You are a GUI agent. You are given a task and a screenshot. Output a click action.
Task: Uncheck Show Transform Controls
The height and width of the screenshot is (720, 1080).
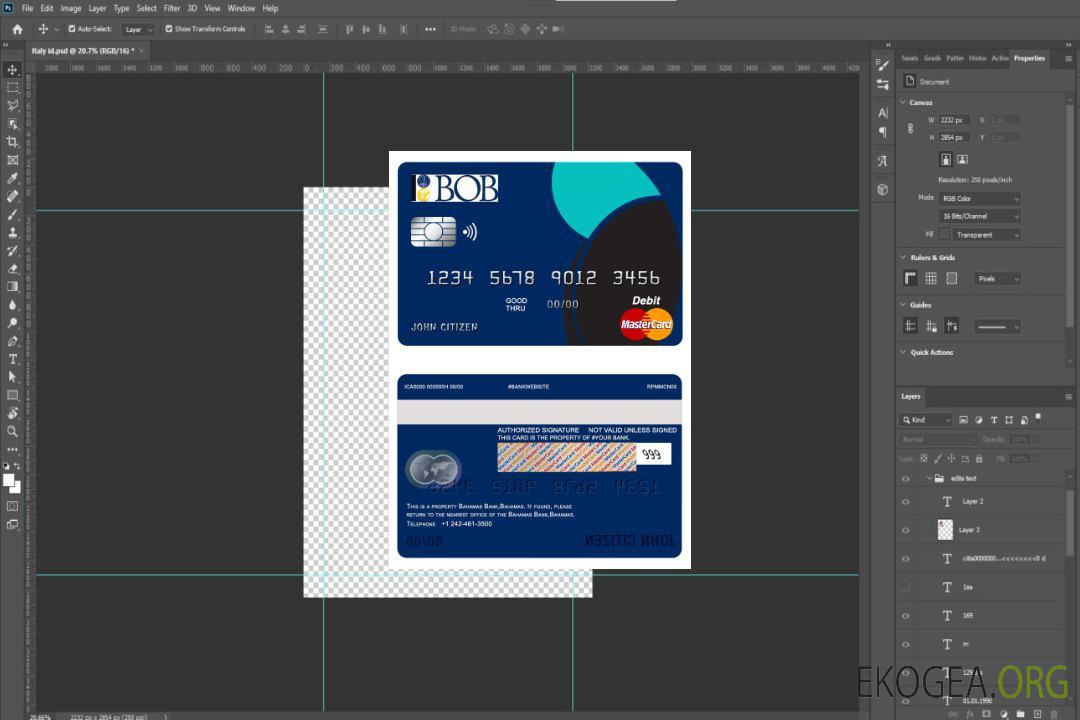[x=168, y=29]
